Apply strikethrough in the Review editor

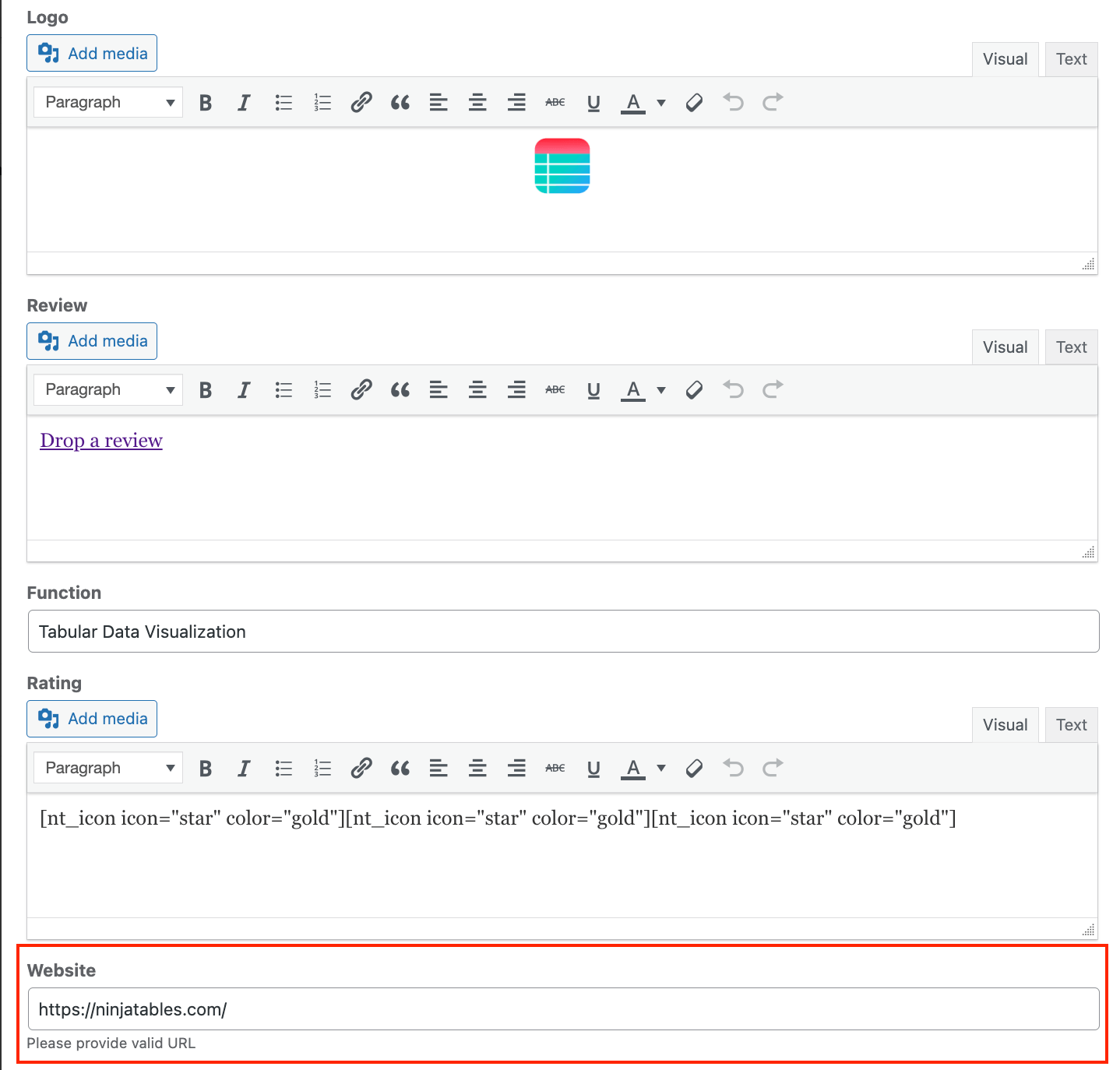tap(555, 389)
